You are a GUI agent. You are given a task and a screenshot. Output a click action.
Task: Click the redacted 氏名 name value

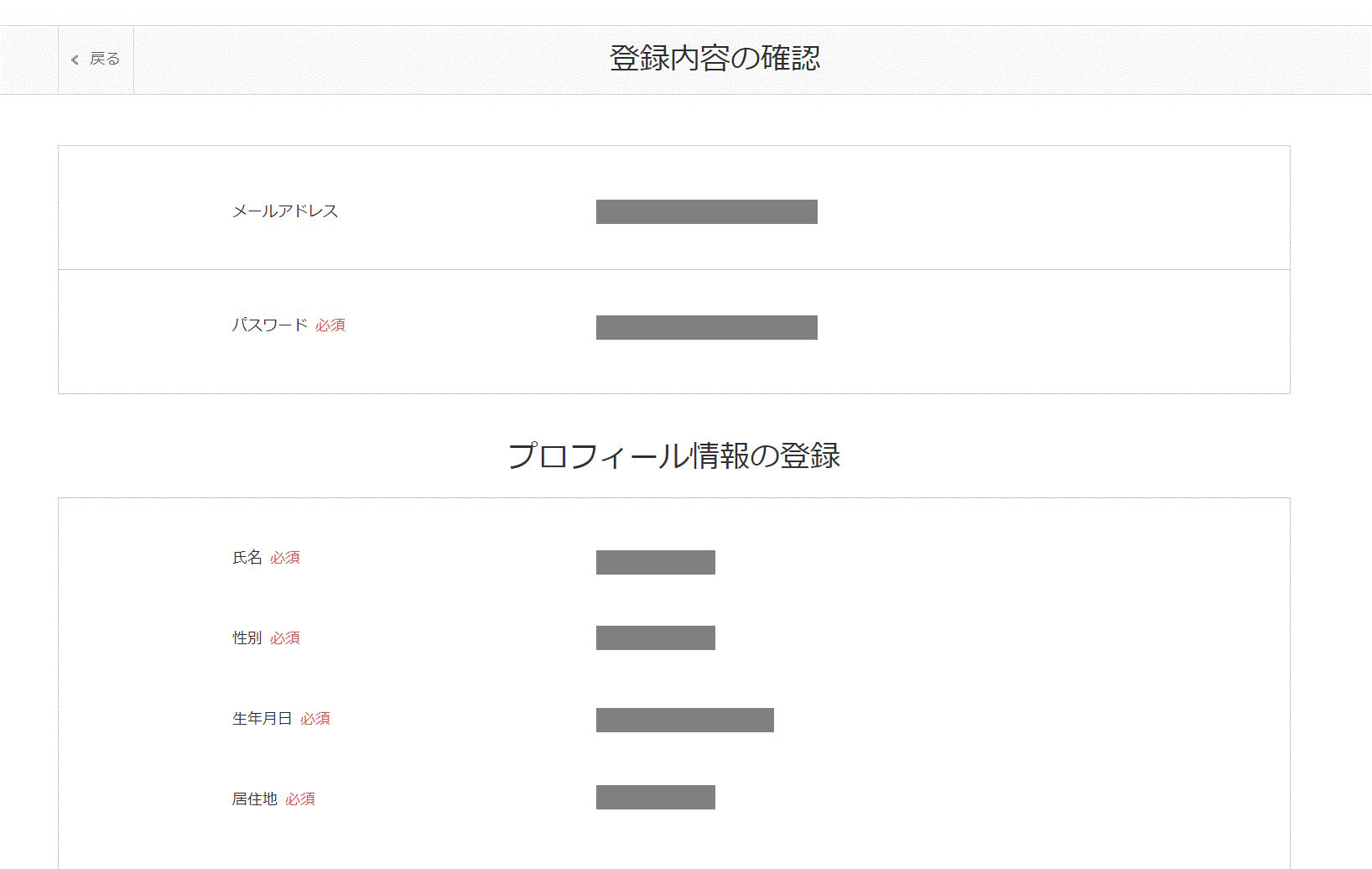655,562
